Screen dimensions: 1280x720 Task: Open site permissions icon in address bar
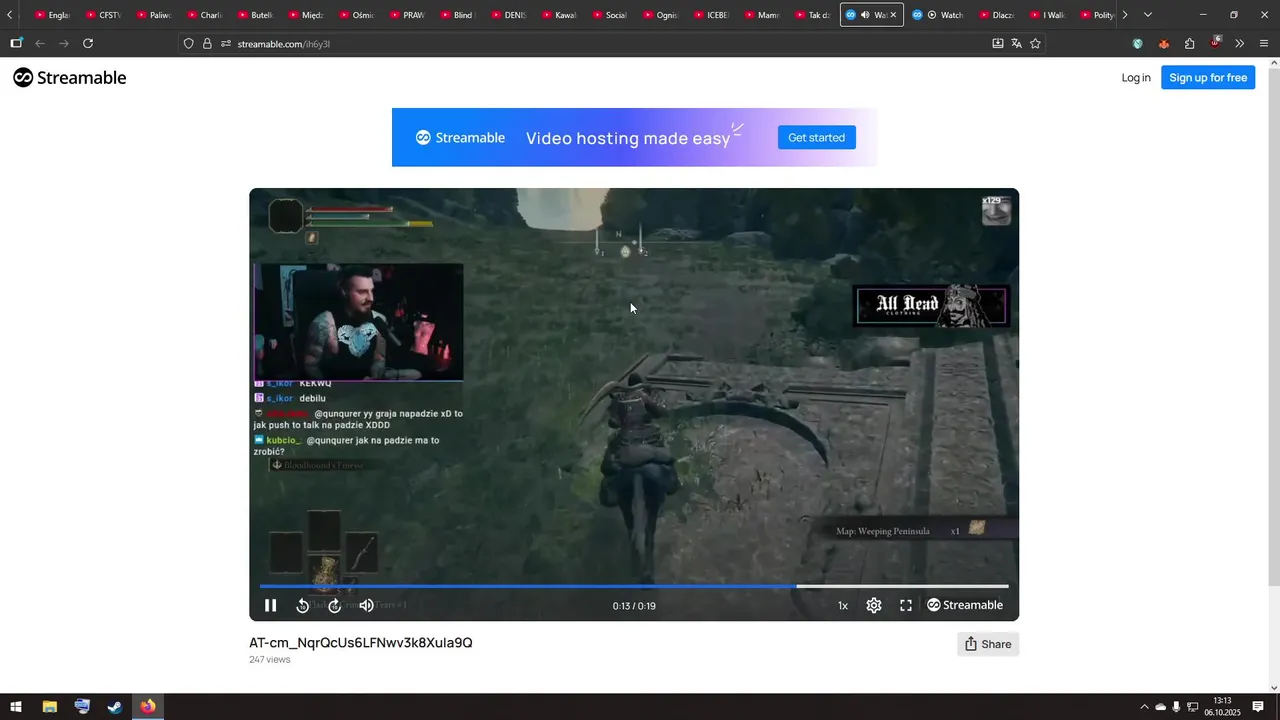point(226,44)
